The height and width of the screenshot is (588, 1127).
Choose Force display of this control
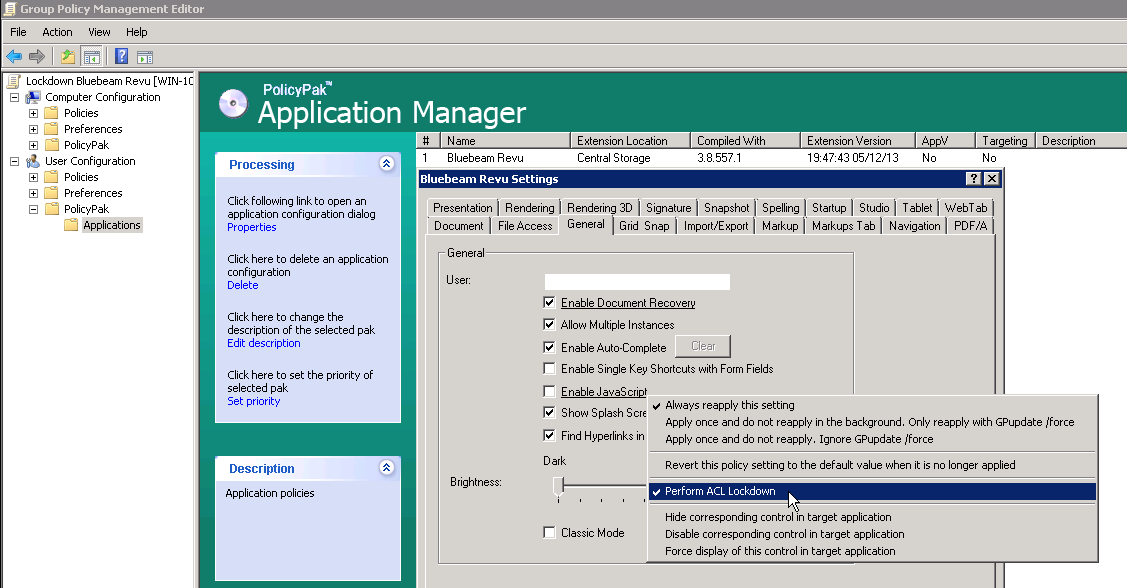coord(873,551)
